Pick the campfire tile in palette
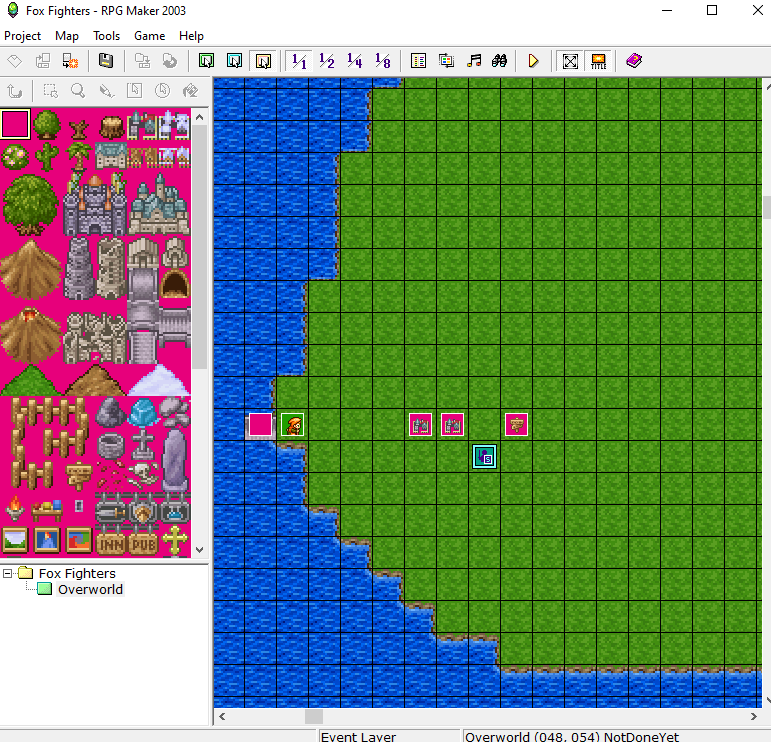The width and height of the screenshot is (771, 742). 15,508
